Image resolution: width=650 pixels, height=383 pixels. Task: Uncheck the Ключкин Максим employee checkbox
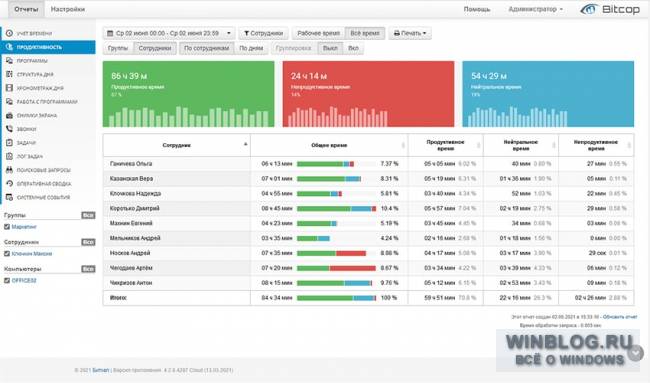tap(7, 254)
